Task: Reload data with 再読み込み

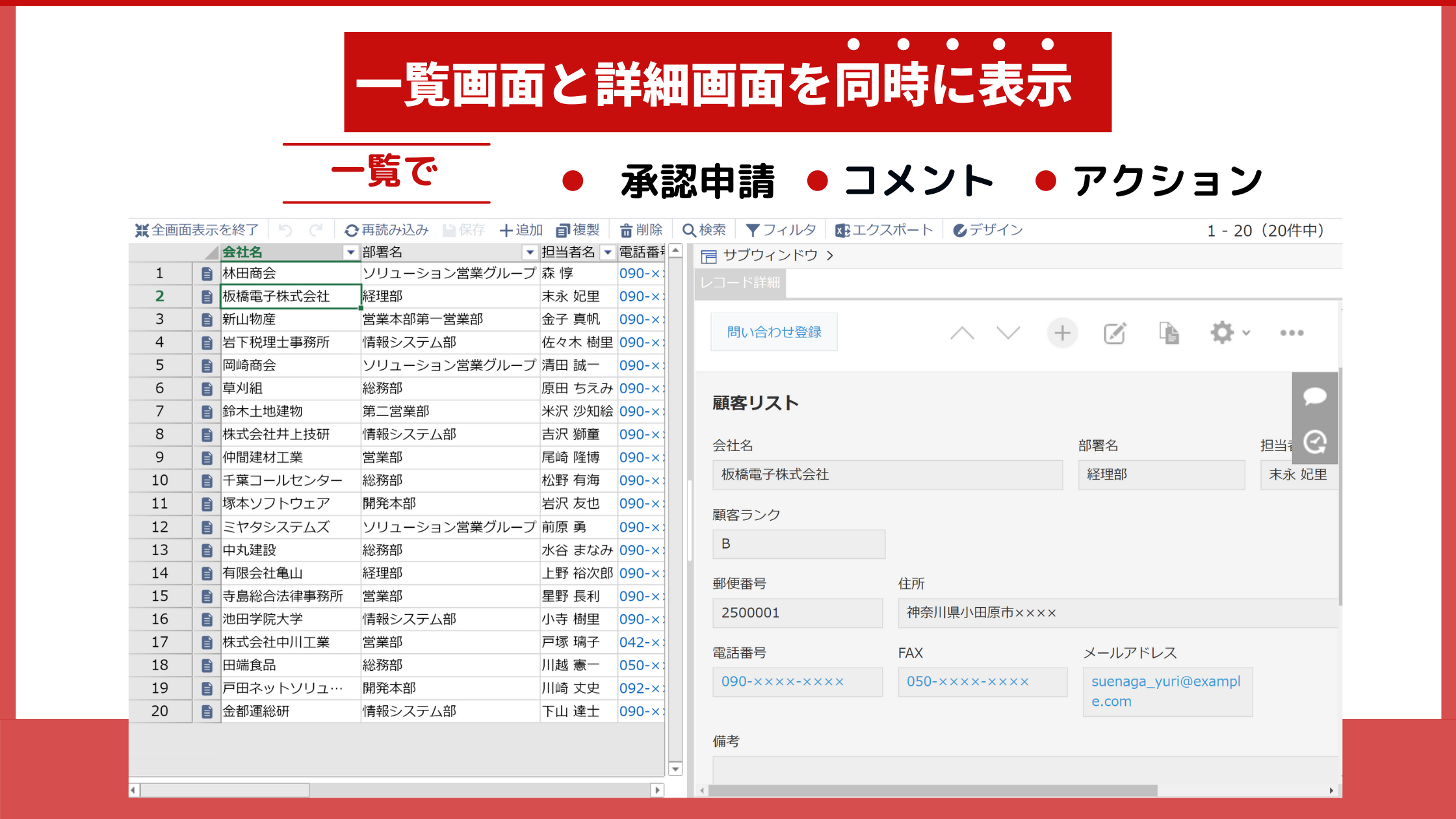Action: point(387,230)
